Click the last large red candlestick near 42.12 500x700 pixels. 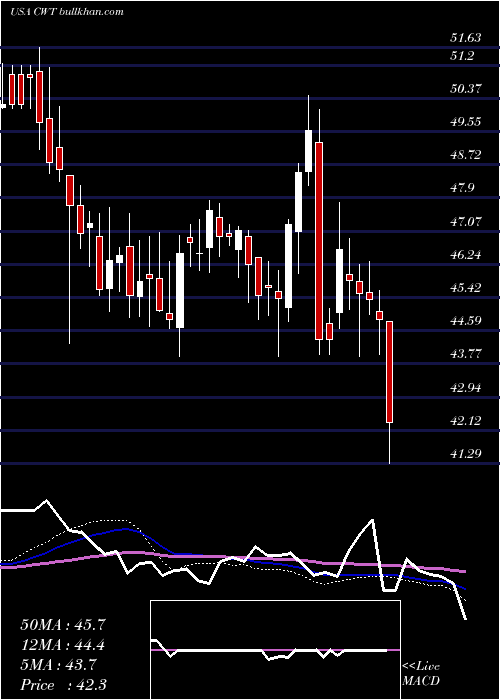tap(389, 371)
